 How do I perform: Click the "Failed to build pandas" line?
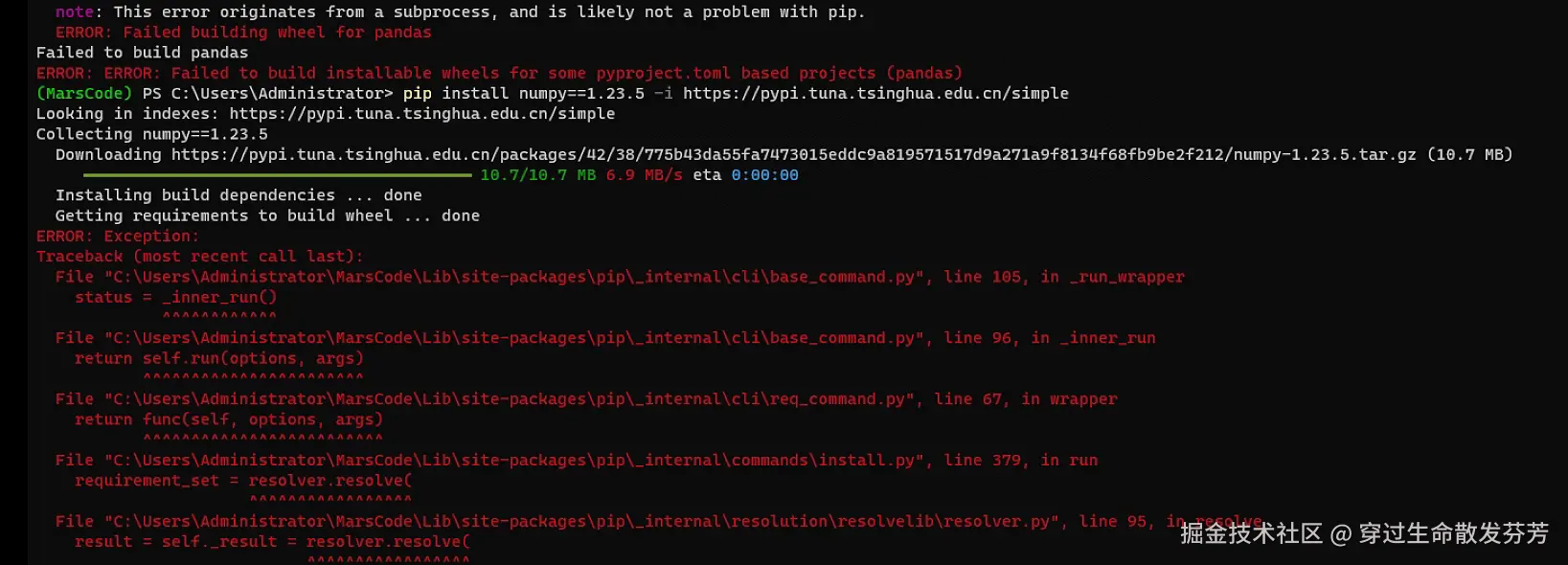[x=142, y=53]
